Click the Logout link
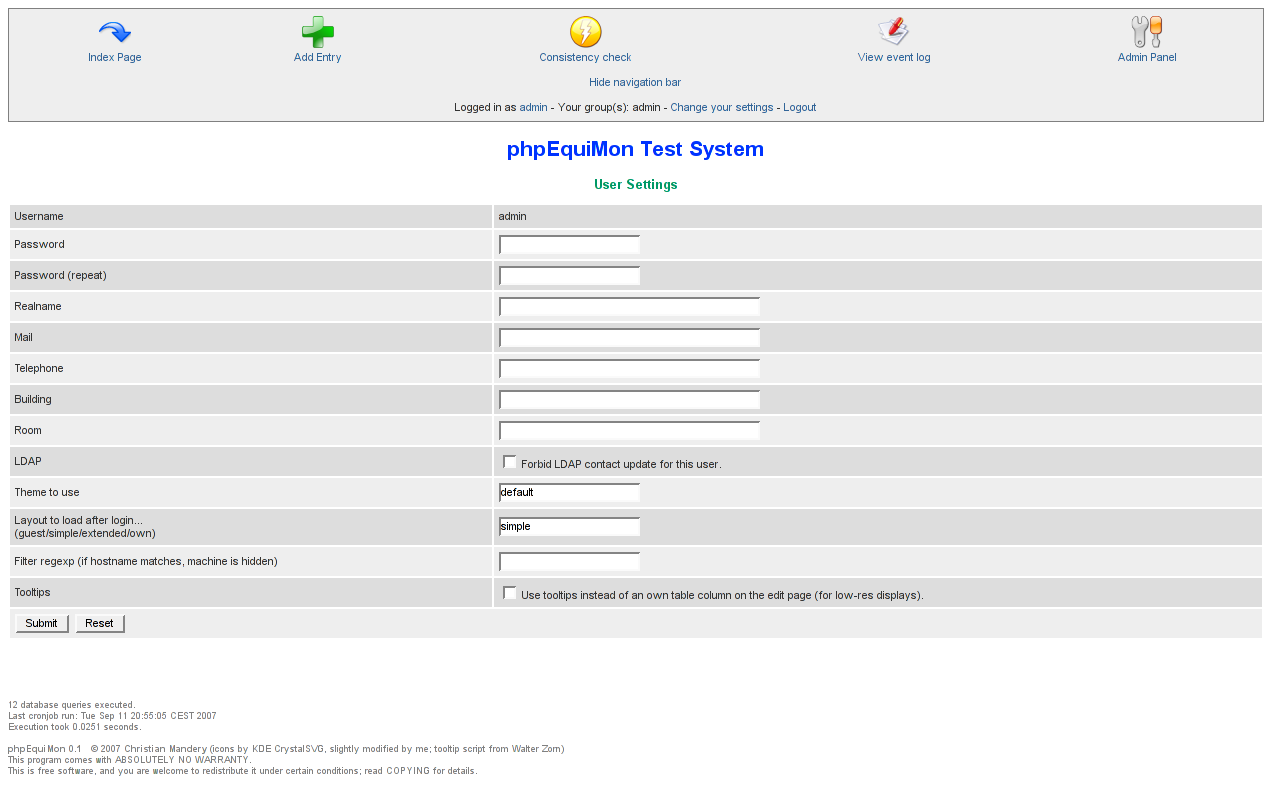 pyautogui.click(x=799, y=107)
